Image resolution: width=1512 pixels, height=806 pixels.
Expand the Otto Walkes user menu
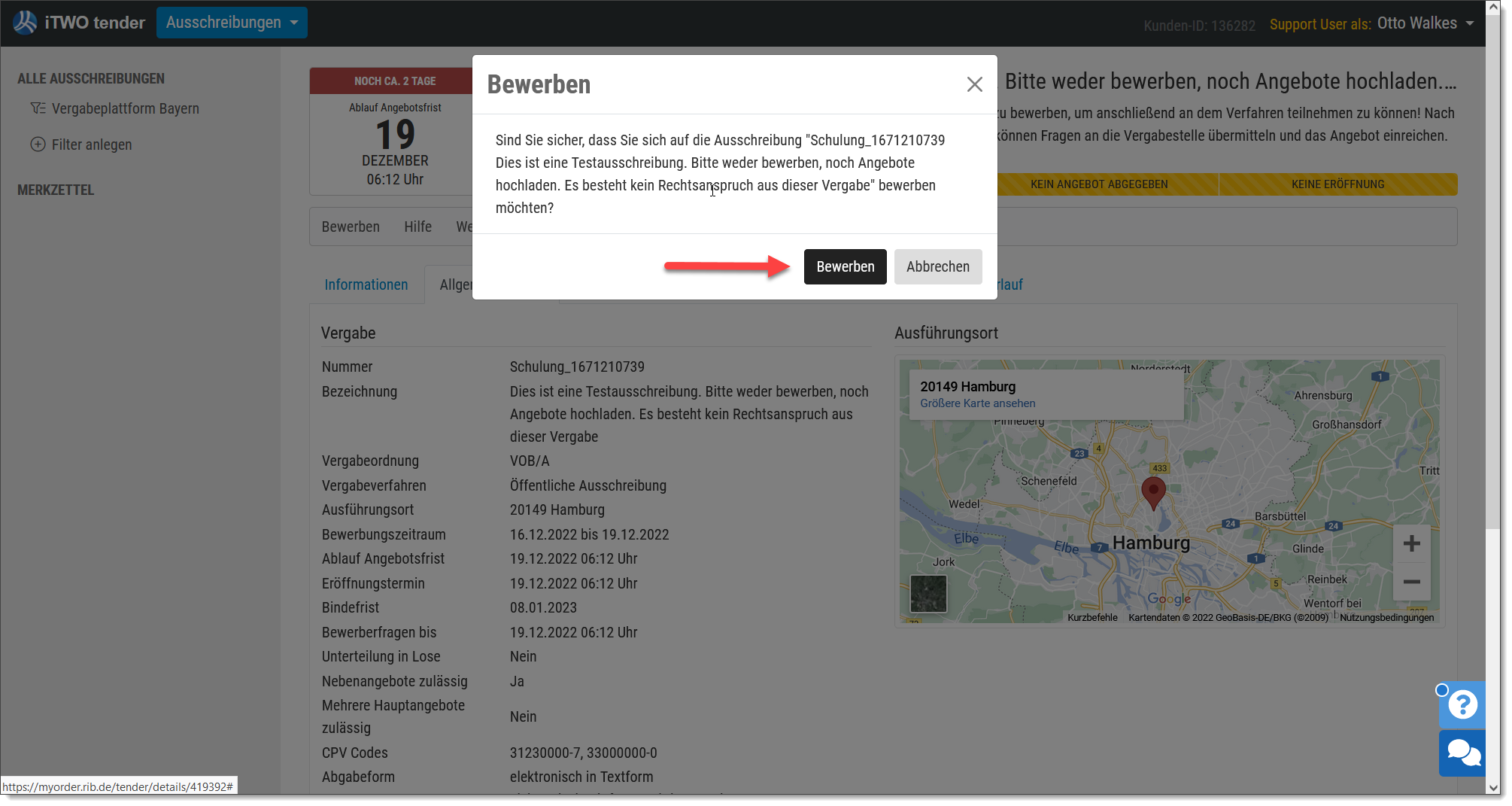1425,23
